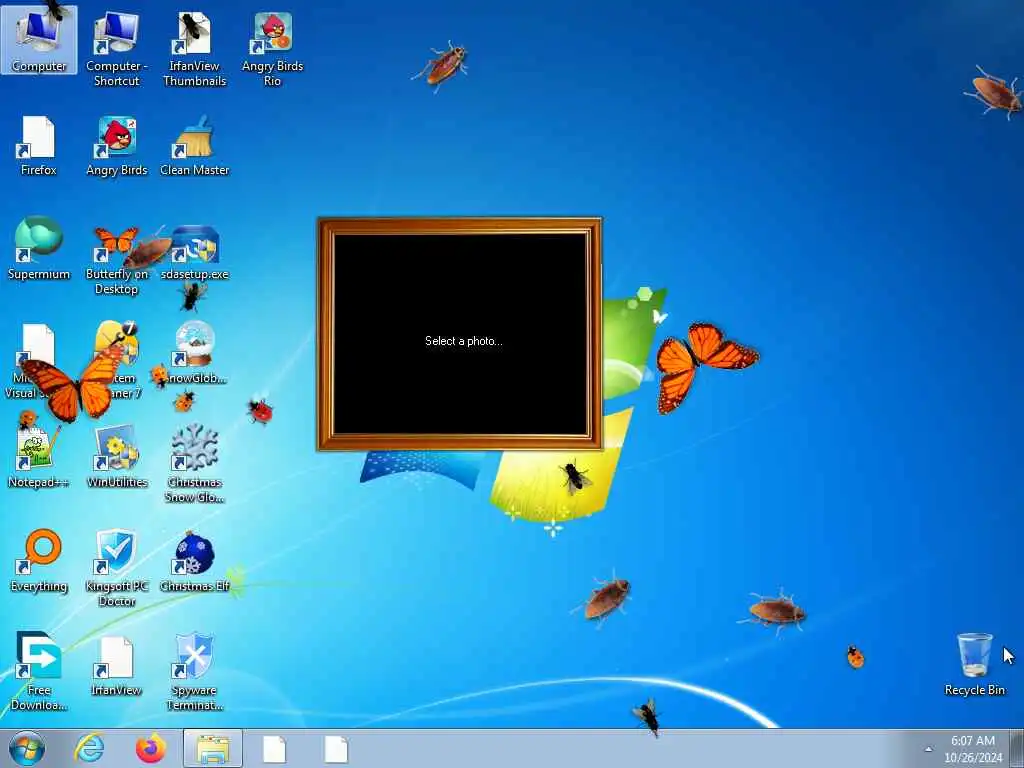Open Windows Explorer from the taskbar
This screenshot has width=1024, height=768.
(x=213, y=748)
